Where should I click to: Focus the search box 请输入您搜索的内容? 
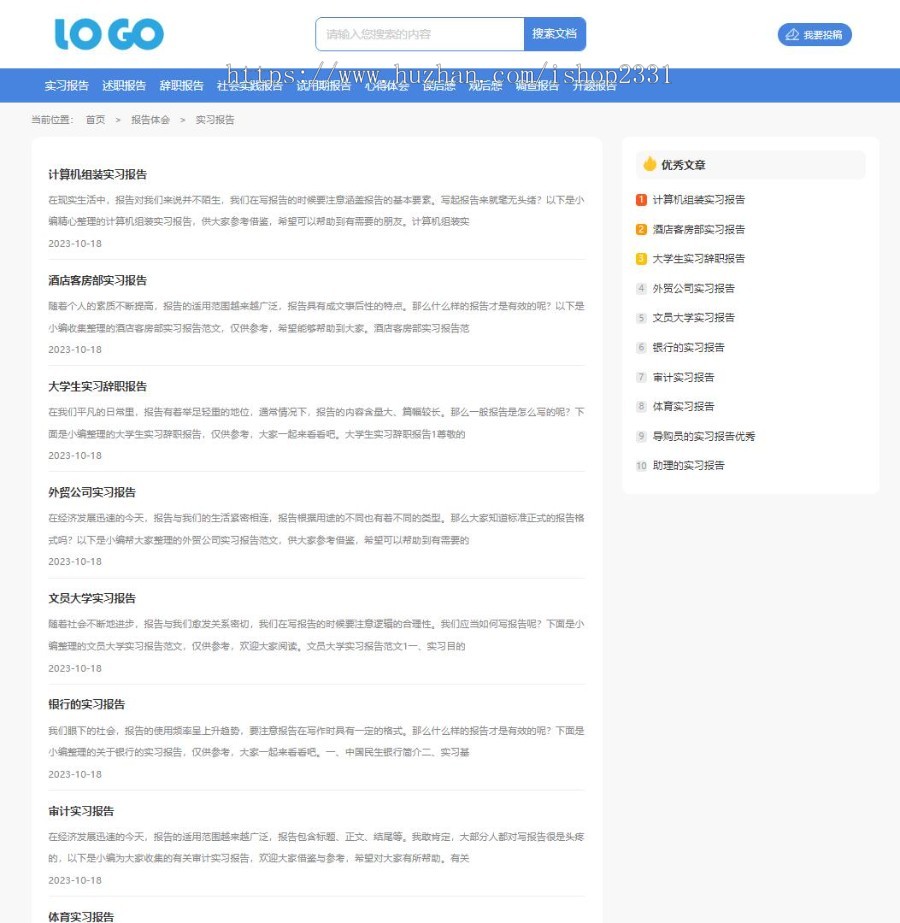pos(420,34)
